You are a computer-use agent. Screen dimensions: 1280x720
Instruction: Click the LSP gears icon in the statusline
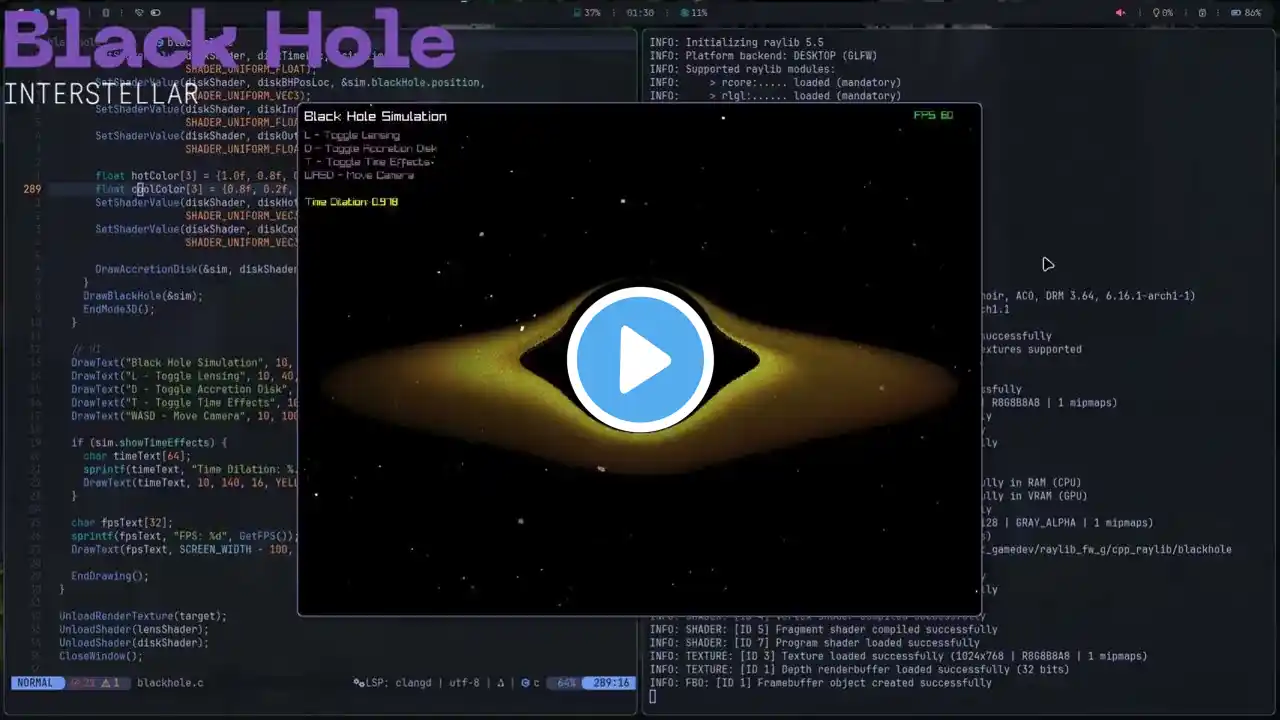coord(359,683)
